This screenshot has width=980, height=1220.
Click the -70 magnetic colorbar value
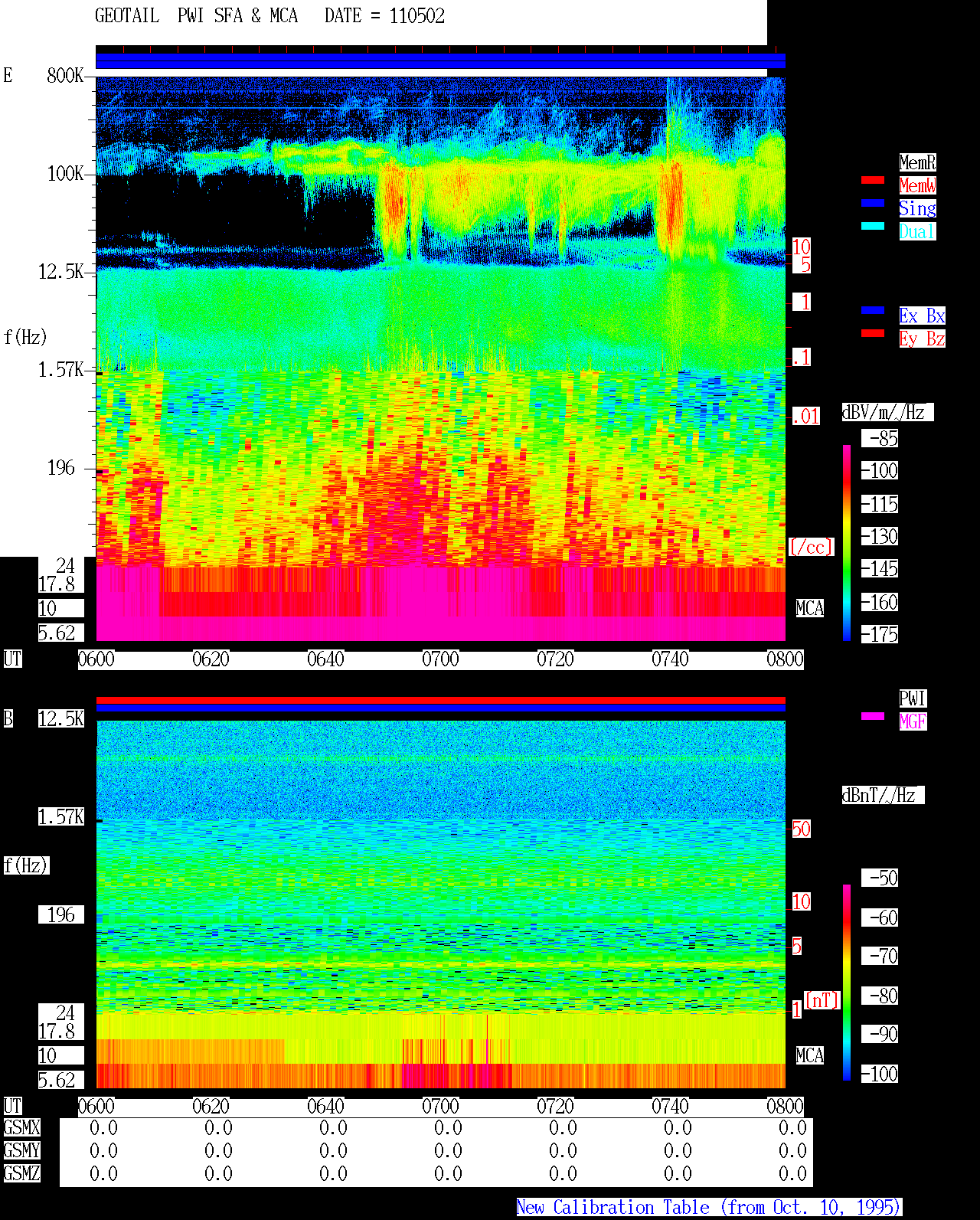(x=880, y=956)
